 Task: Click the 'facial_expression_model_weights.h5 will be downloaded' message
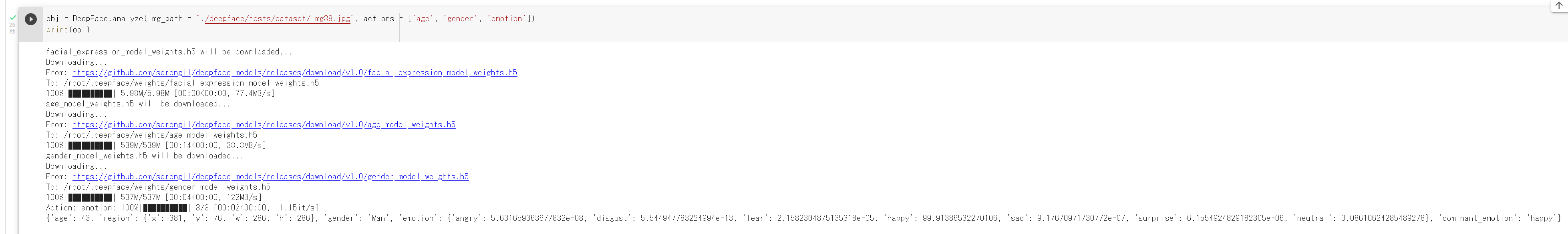[x=169, y=52]
